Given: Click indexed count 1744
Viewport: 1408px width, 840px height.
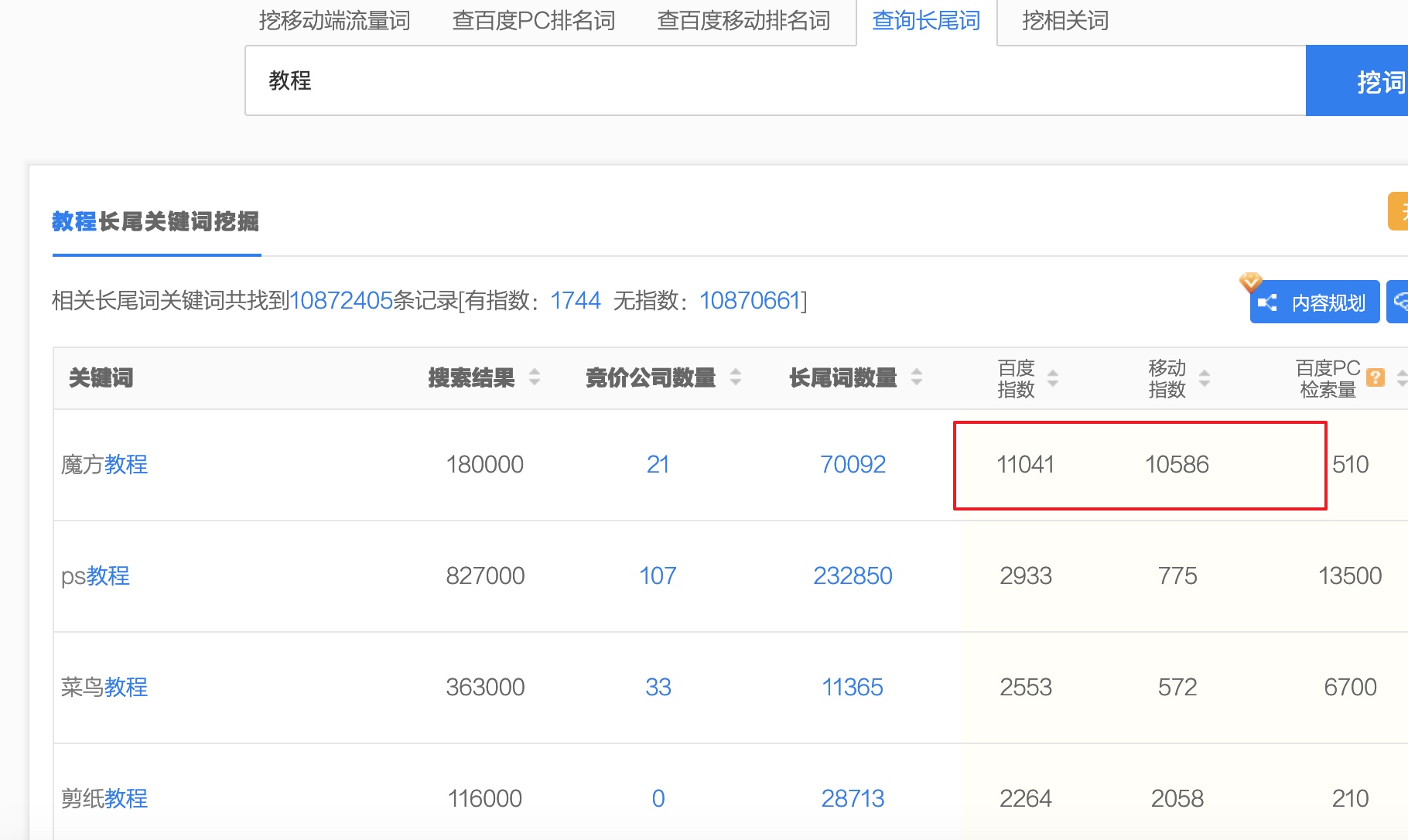Looking at the screenshot, I should pyautogui.click(x=575, y=300).
